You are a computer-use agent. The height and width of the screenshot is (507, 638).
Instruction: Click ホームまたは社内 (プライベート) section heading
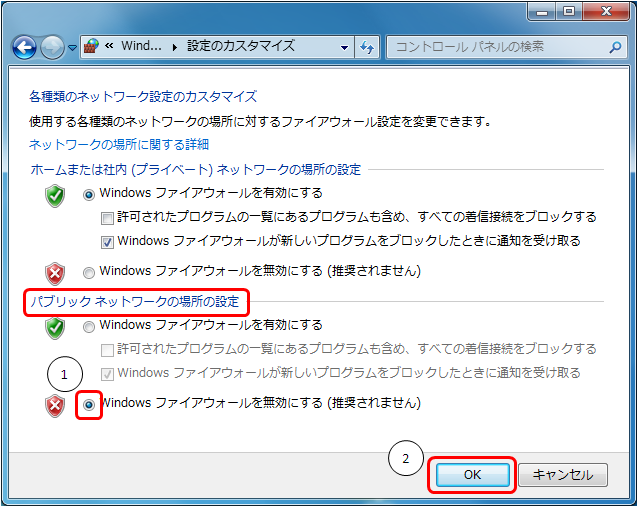click(x=196, y=169)
